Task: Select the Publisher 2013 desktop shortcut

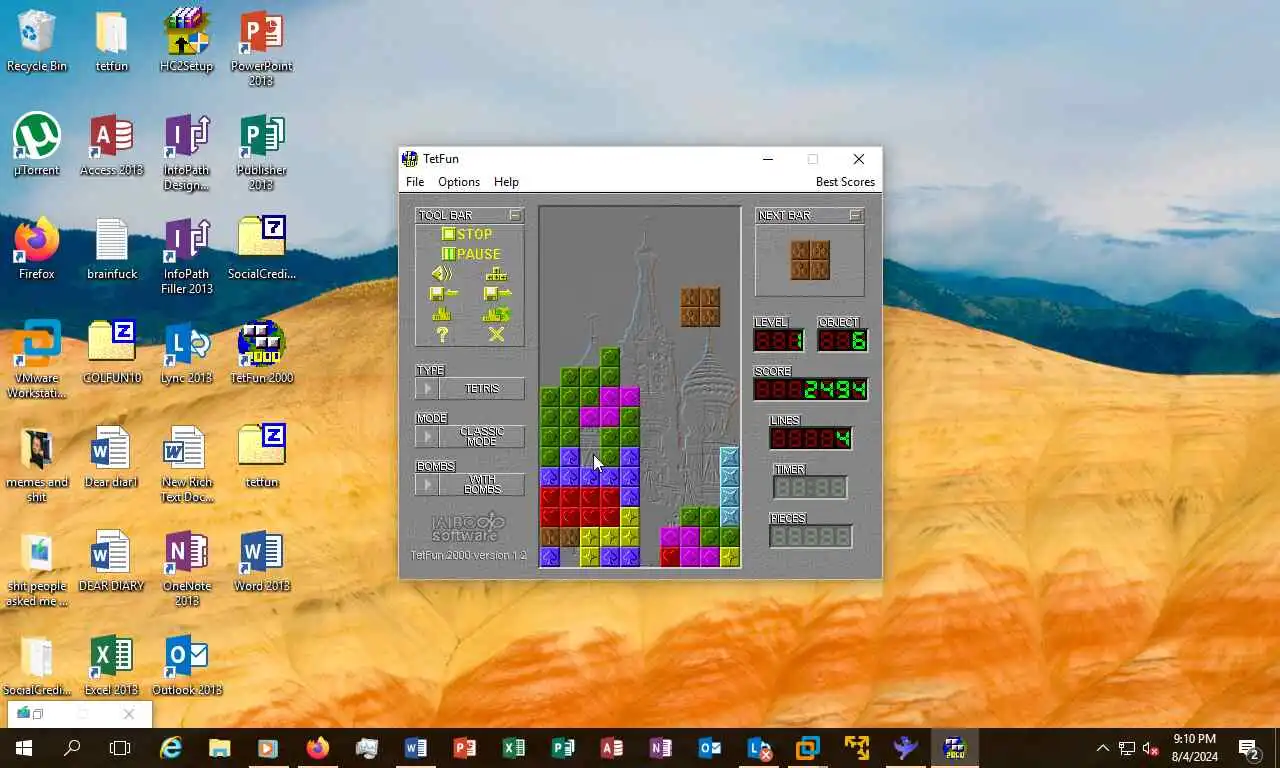Action: (262, 153)
